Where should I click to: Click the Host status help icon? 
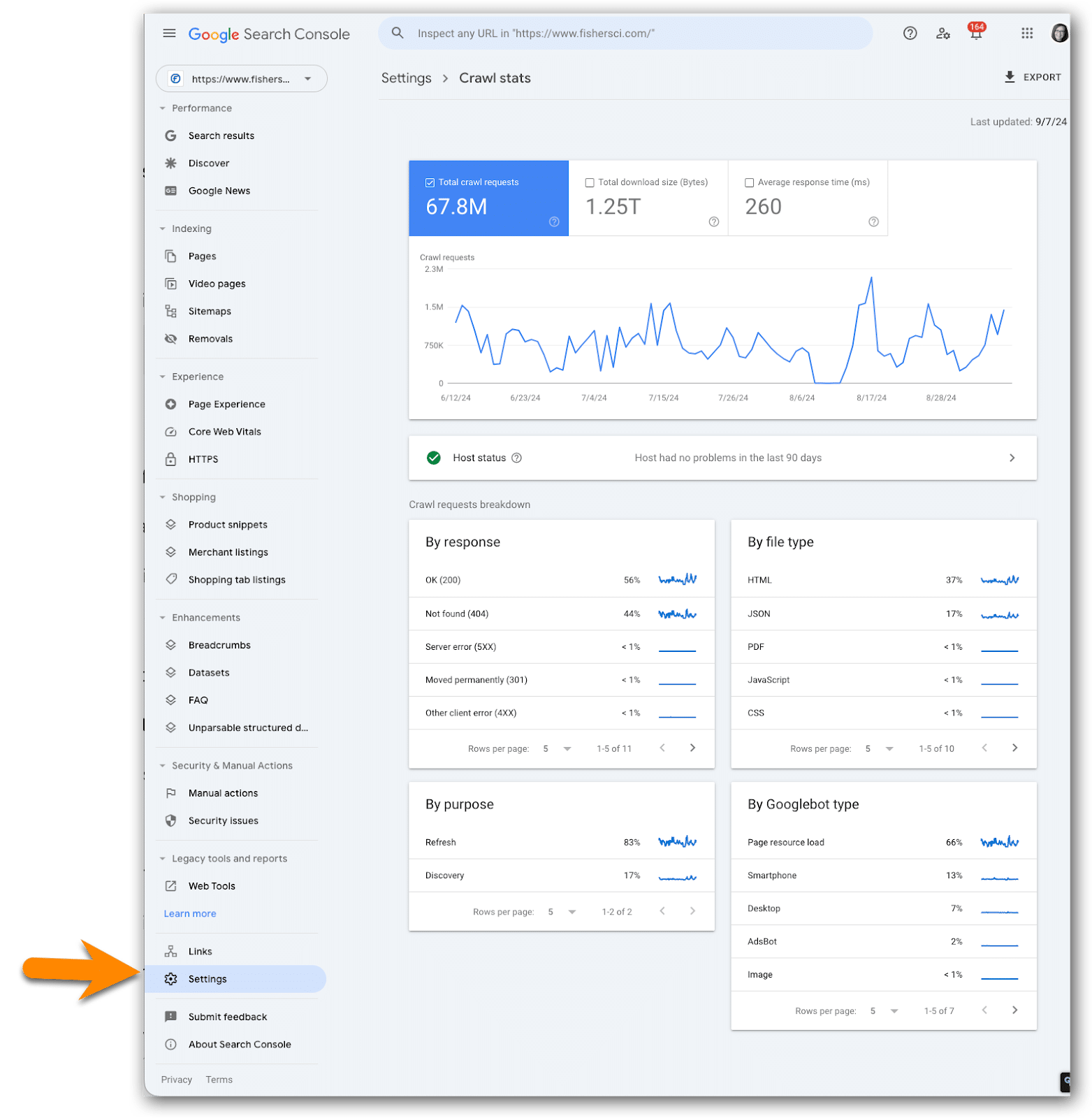pyautogui.click(x=517, y=458)
